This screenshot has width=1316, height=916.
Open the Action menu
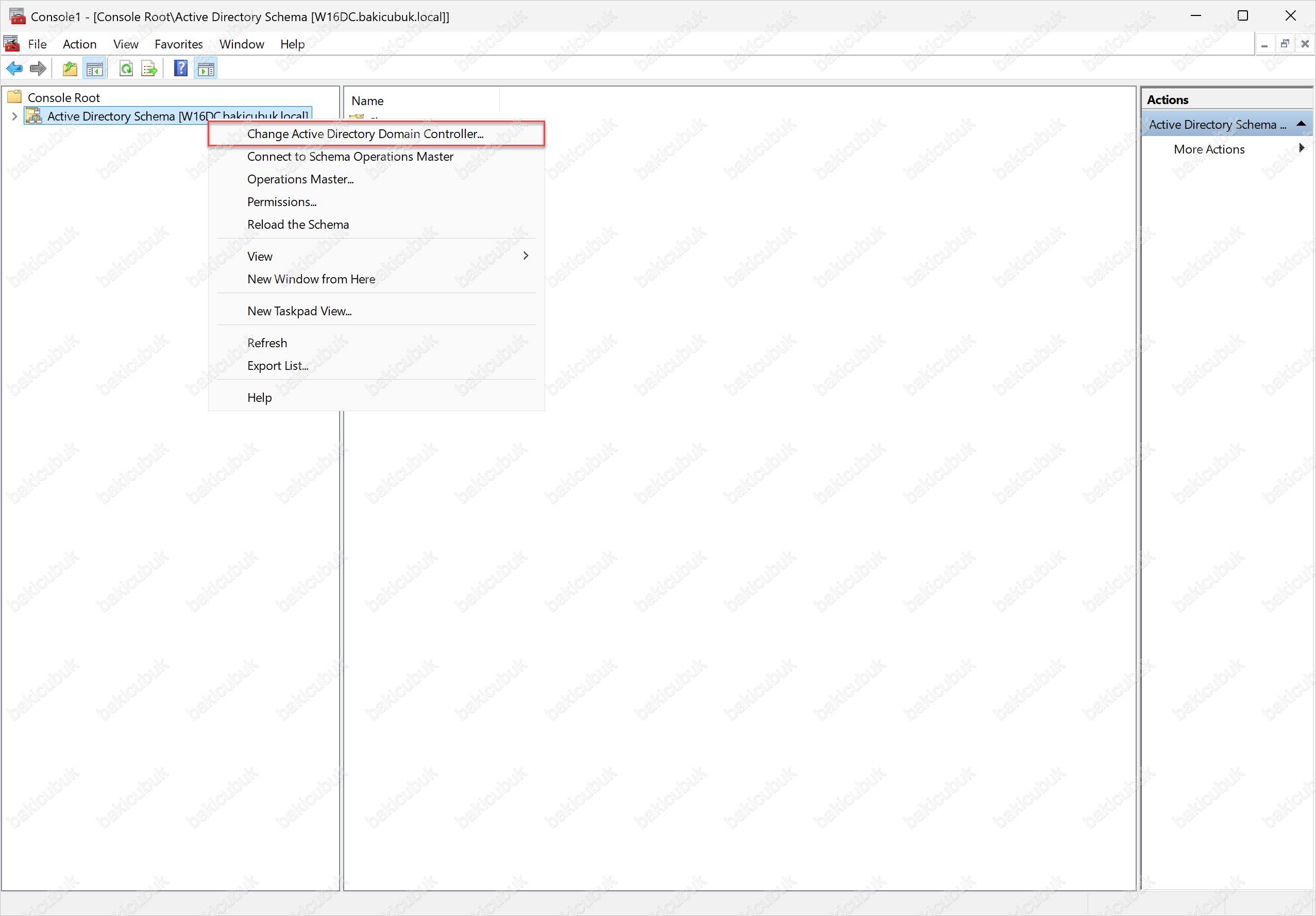(x=80, y=44)
